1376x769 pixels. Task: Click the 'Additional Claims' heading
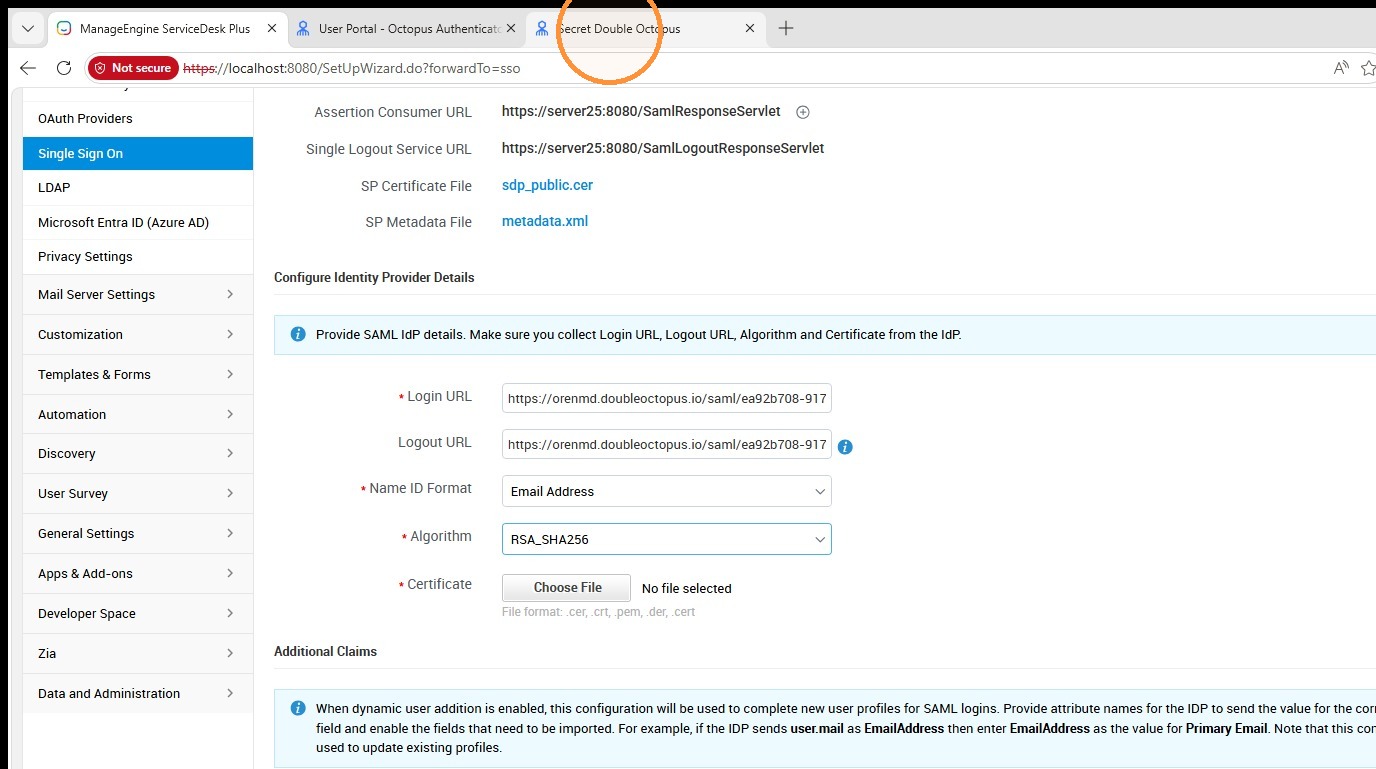[x=325, y=651]
